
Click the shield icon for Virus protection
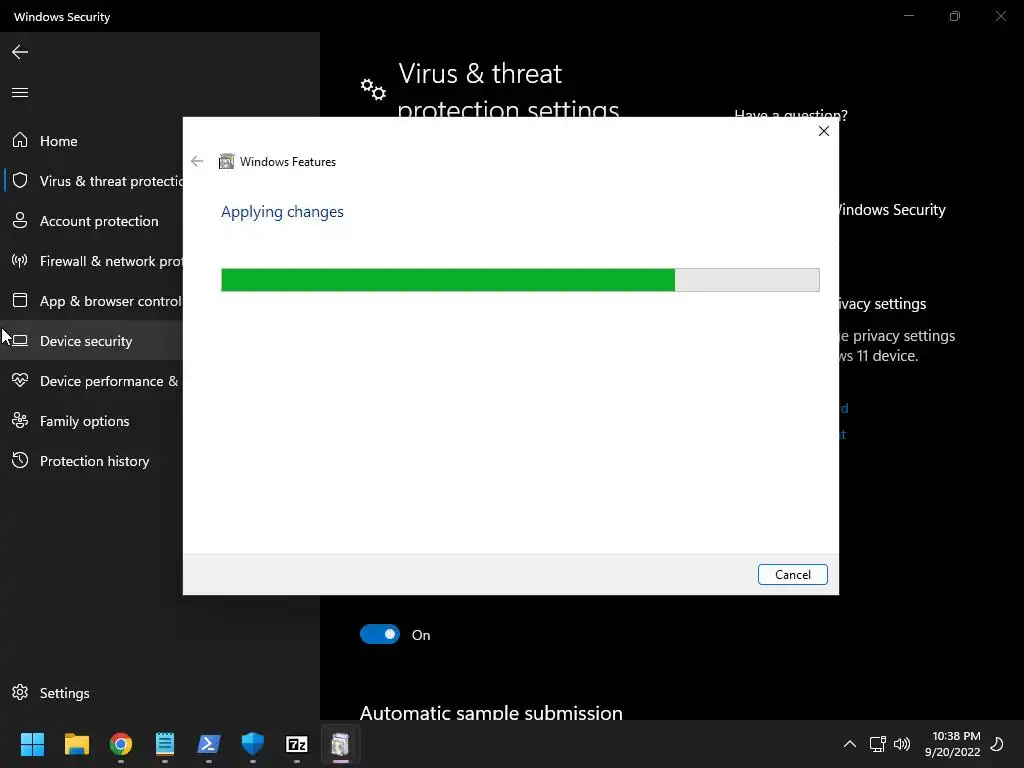point(20,180)
